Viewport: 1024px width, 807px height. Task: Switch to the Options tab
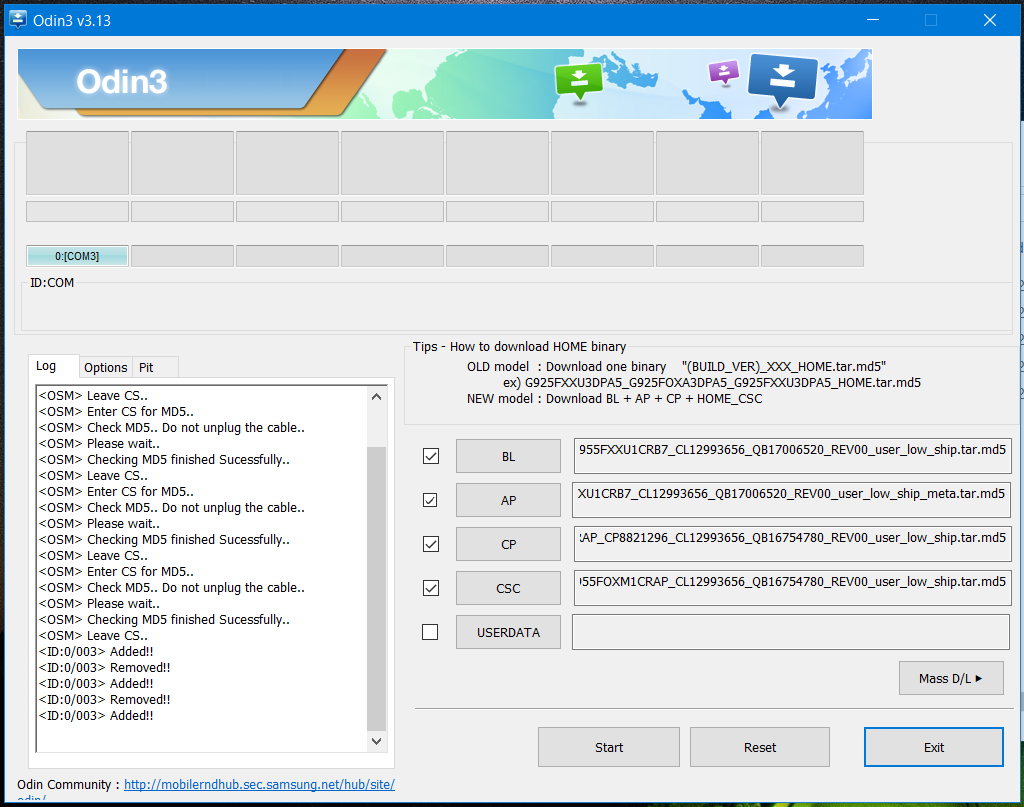[x=105, y=367]
